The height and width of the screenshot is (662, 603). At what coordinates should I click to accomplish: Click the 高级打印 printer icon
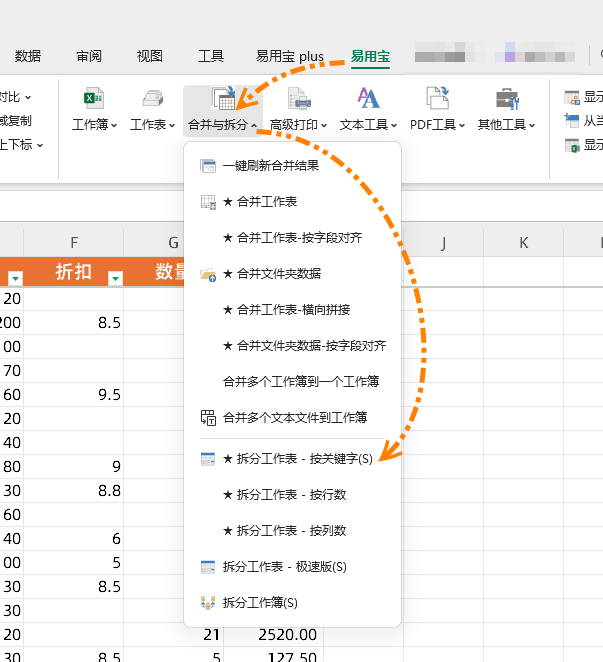299,98
